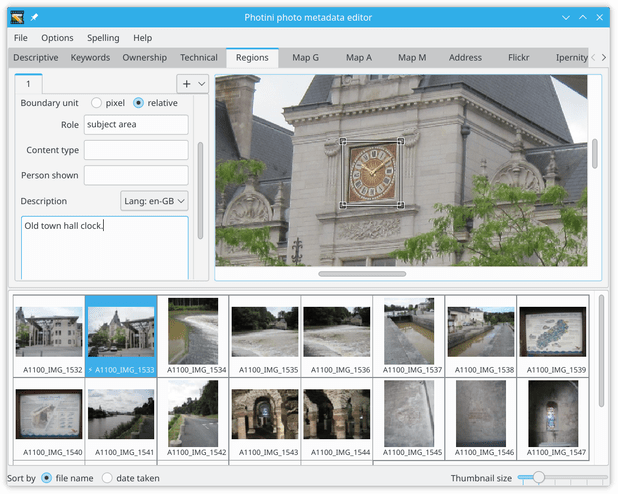Open the Lang: en-GB dropdown
Image resolution: width=618 pixels, height=494 pixels.
[x=154, y=201]
